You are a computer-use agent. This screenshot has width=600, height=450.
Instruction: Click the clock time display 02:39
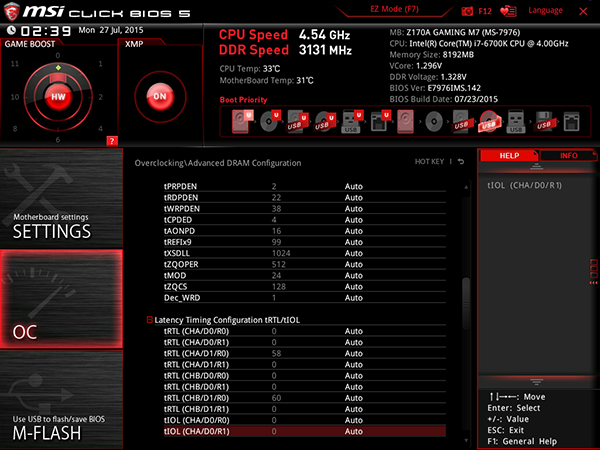(46, 31)
